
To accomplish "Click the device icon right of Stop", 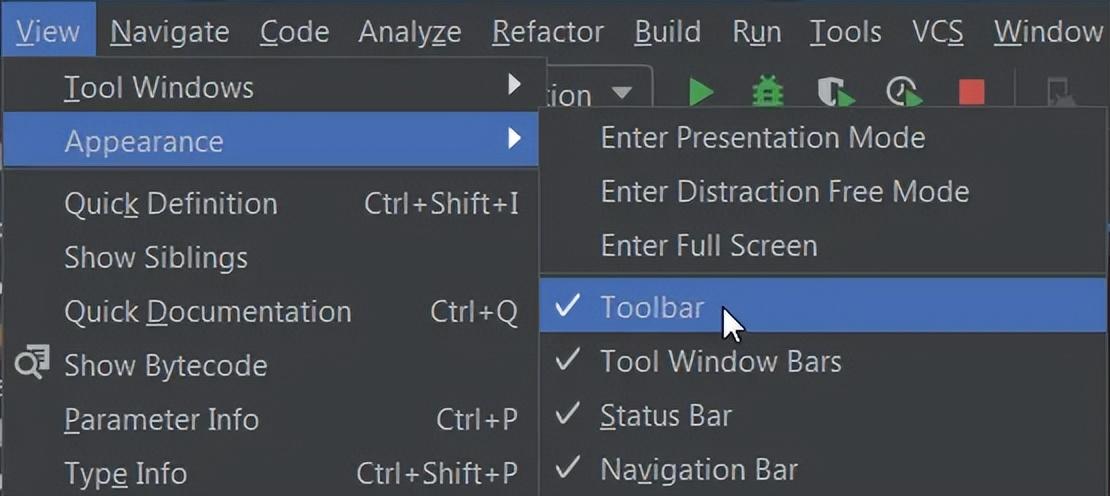I will [1060, 92].
